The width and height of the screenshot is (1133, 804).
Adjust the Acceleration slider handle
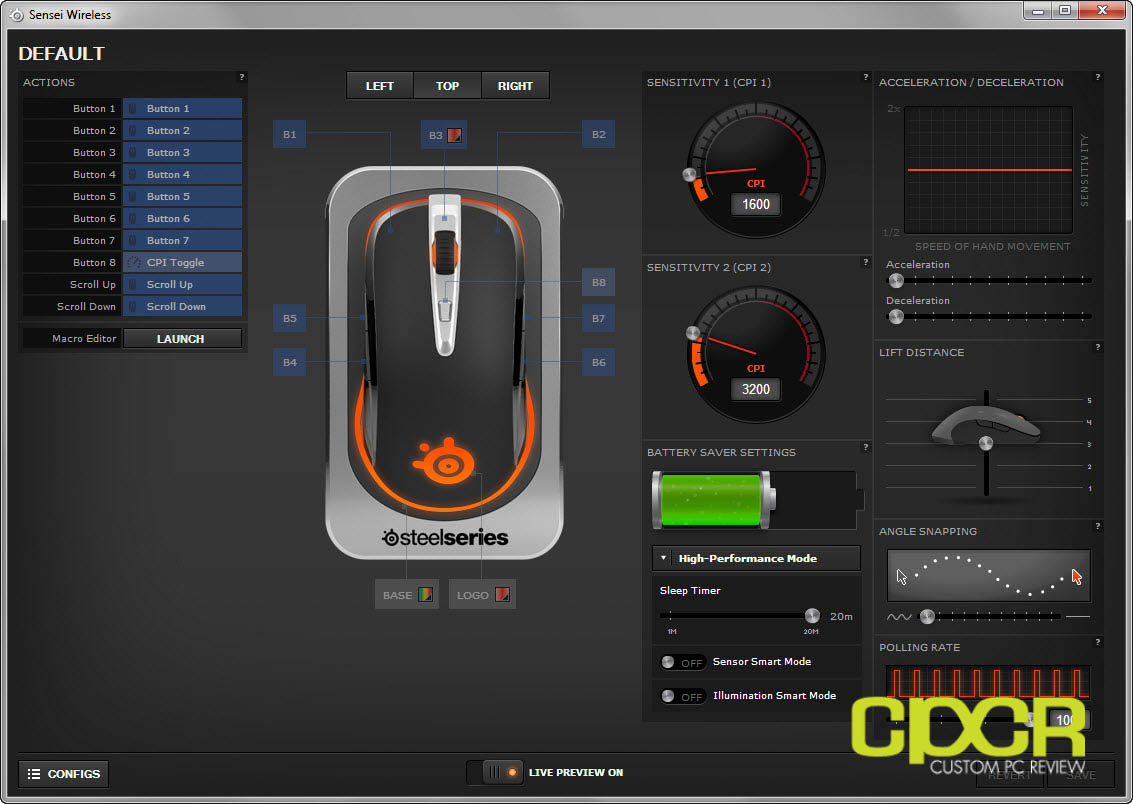click(x=896, y=280)
